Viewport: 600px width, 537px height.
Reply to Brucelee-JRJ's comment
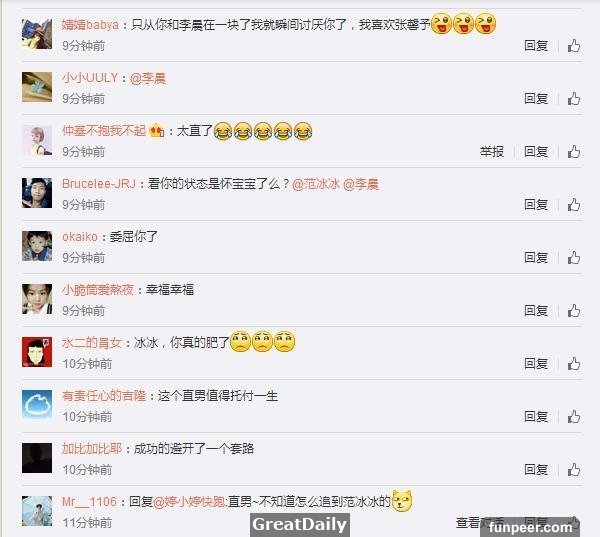pyautogui.click(x=536, y=205)
